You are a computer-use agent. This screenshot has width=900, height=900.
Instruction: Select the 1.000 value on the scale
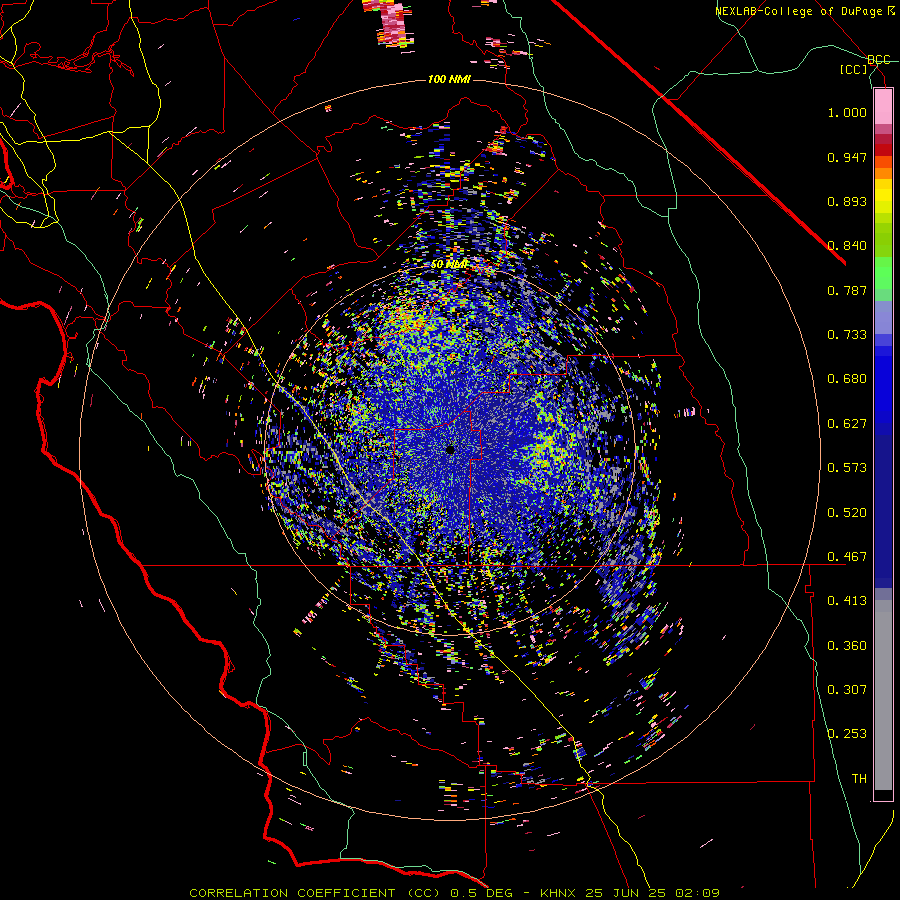(x=847, y=112)
